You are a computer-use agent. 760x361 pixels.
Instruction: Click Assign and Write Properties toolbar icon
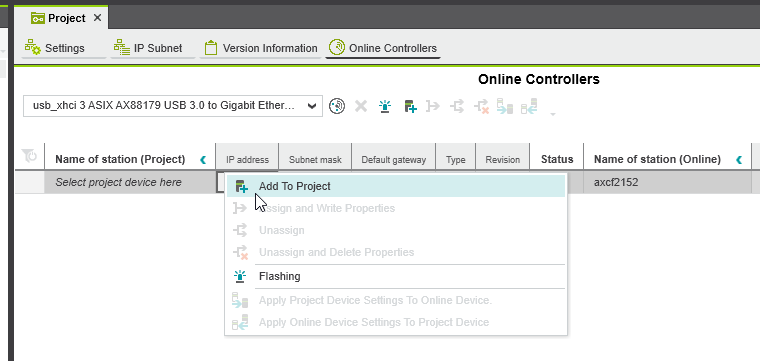[433, 106]
